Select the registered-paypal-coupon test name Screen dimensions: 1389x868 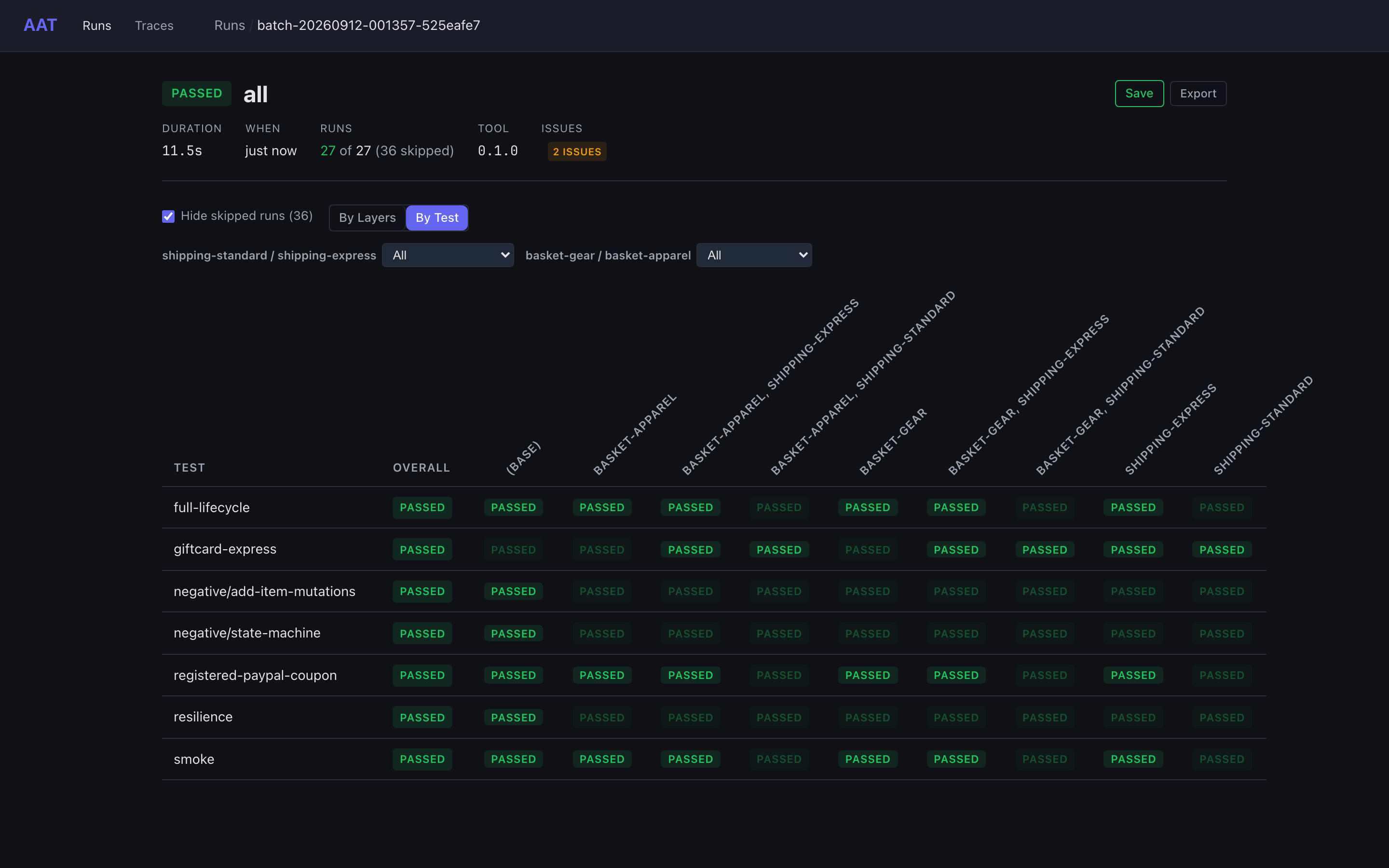(x=256, y=675)
